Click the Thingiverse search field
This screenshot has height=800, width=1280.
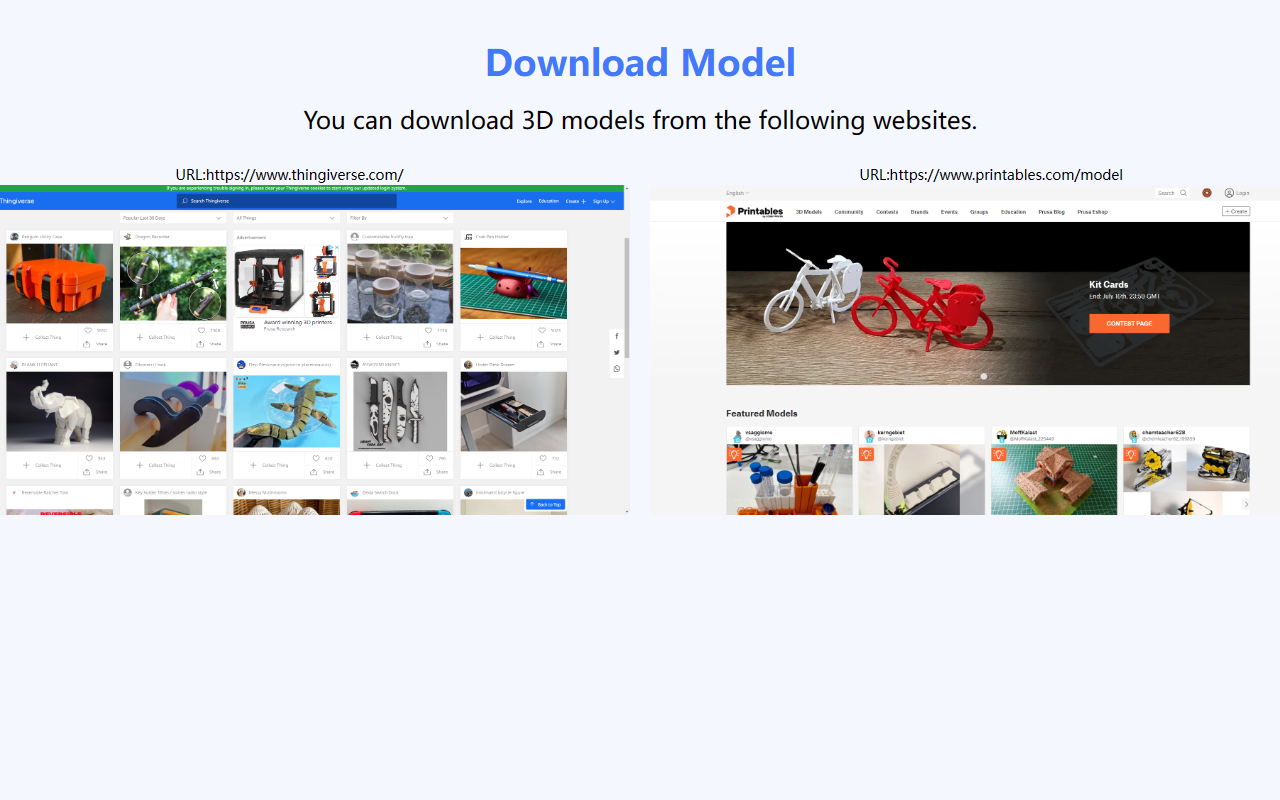point(285,201)
